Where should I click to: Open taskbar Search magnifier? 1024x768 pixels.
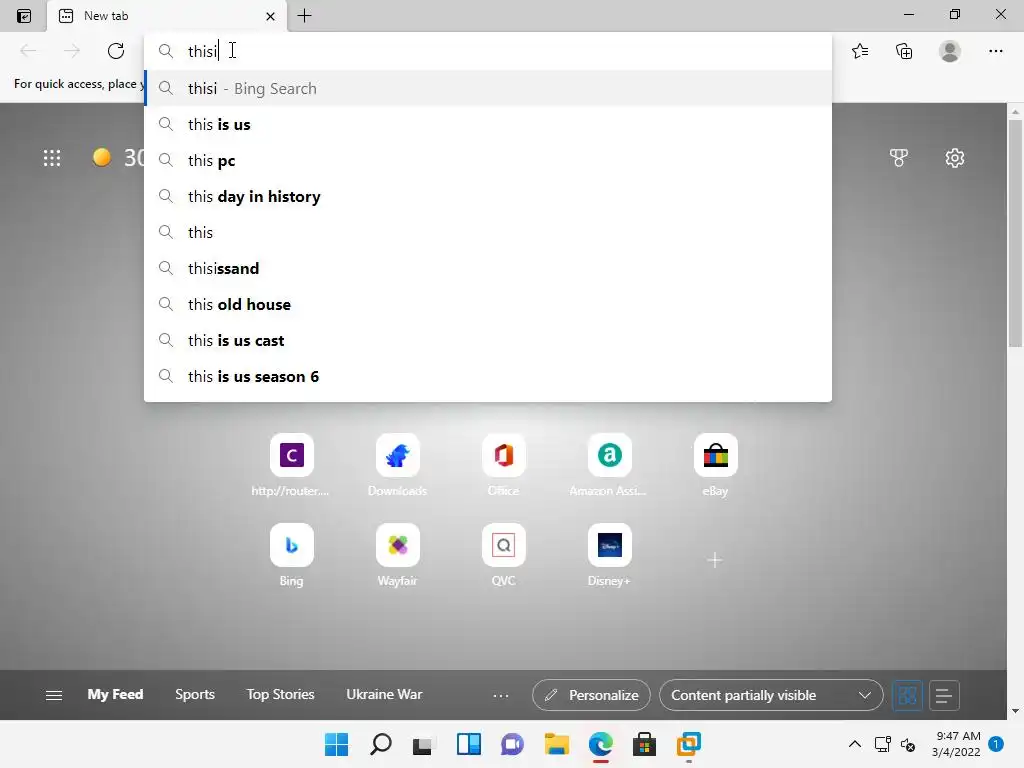click(381, 744)
